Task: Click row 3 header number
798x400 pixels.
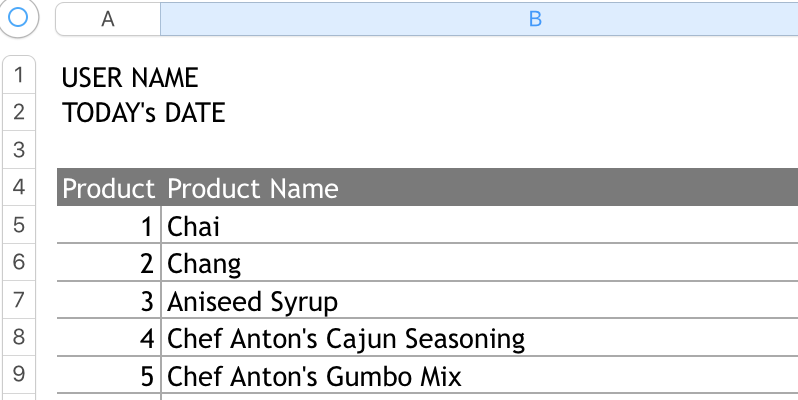Action: click(19, 150)
